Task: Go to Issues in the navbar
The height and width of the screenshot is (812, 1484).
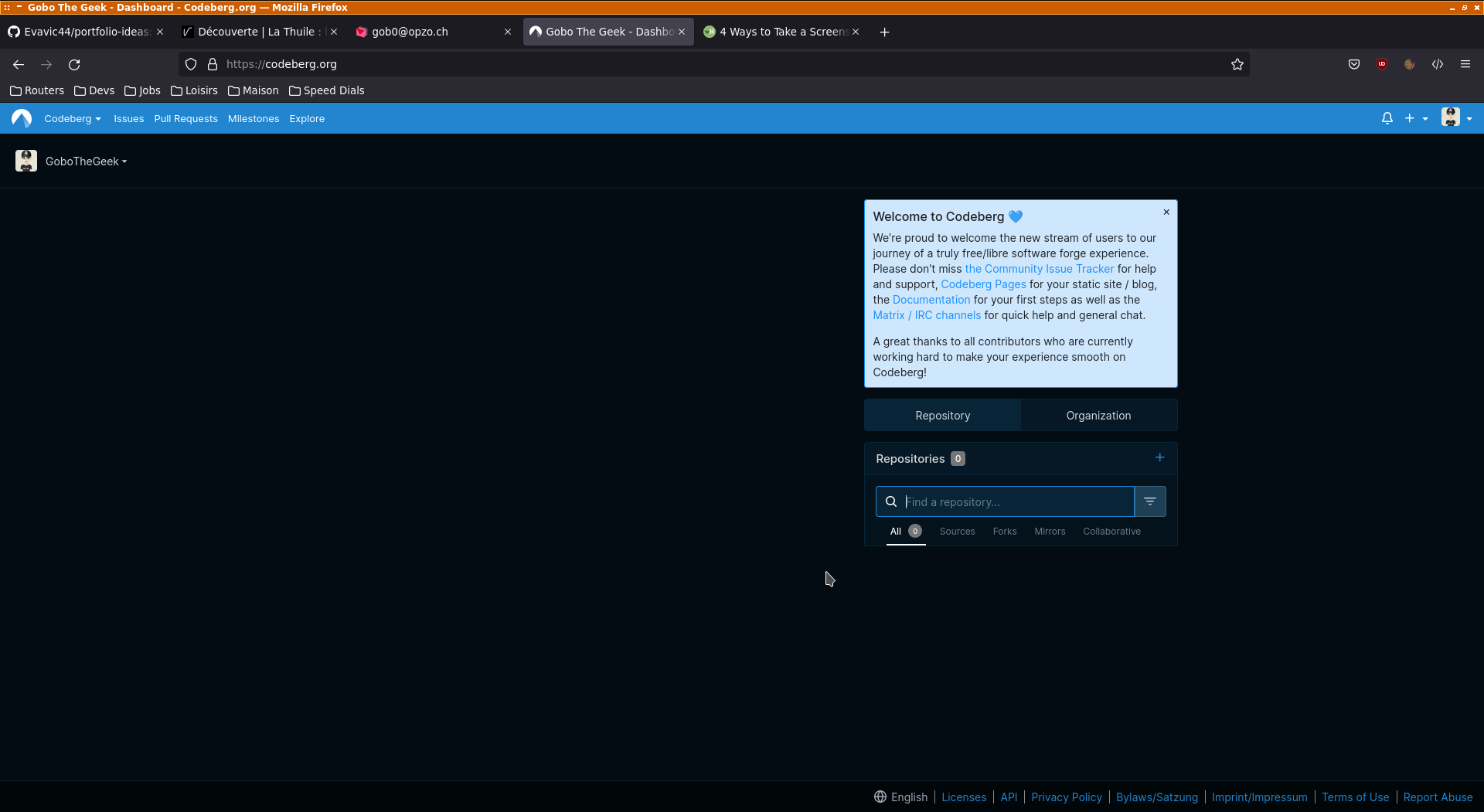Action: click(x=128, y=119)
